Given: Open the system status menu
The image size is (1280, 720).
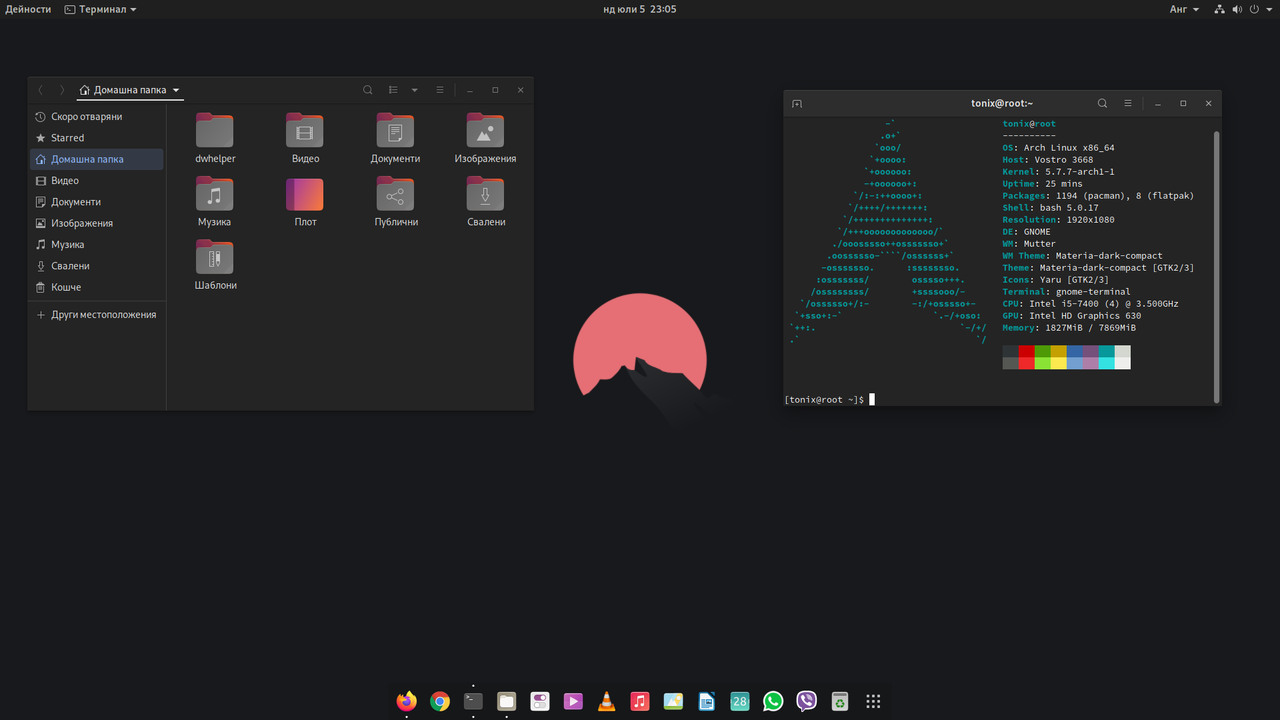Looking at the screenshot, I should [x=1245, y=9].
